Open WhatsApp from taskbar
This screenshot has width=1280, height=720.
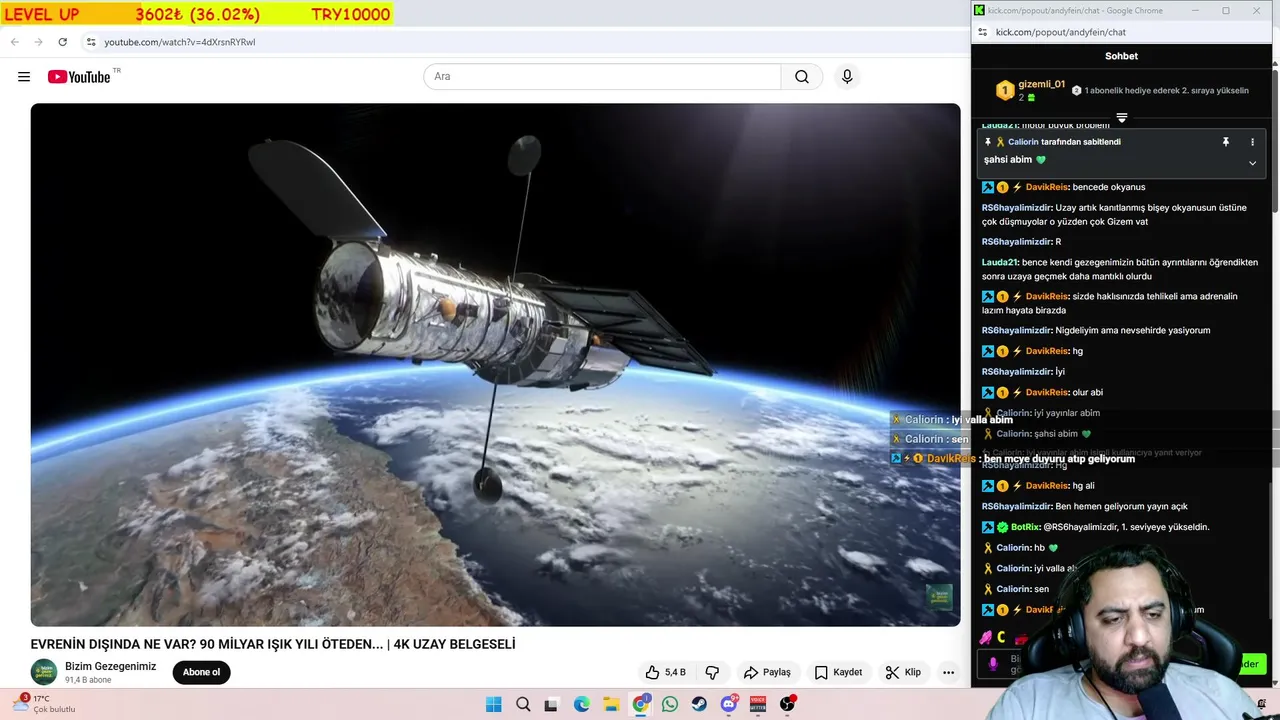(x=670, y=704)
